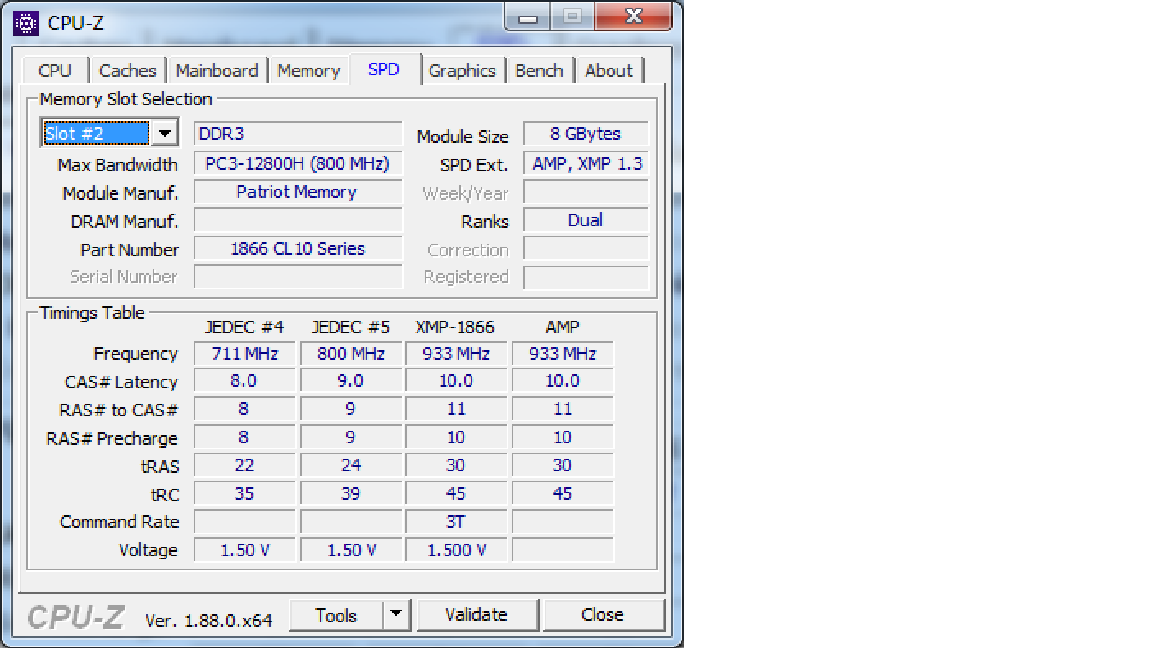The width and height of the screenshot is (1152, 648).
Task: Click the '11' RAS# to CAS# under XMP-1866
Action: tap(456, 408)
